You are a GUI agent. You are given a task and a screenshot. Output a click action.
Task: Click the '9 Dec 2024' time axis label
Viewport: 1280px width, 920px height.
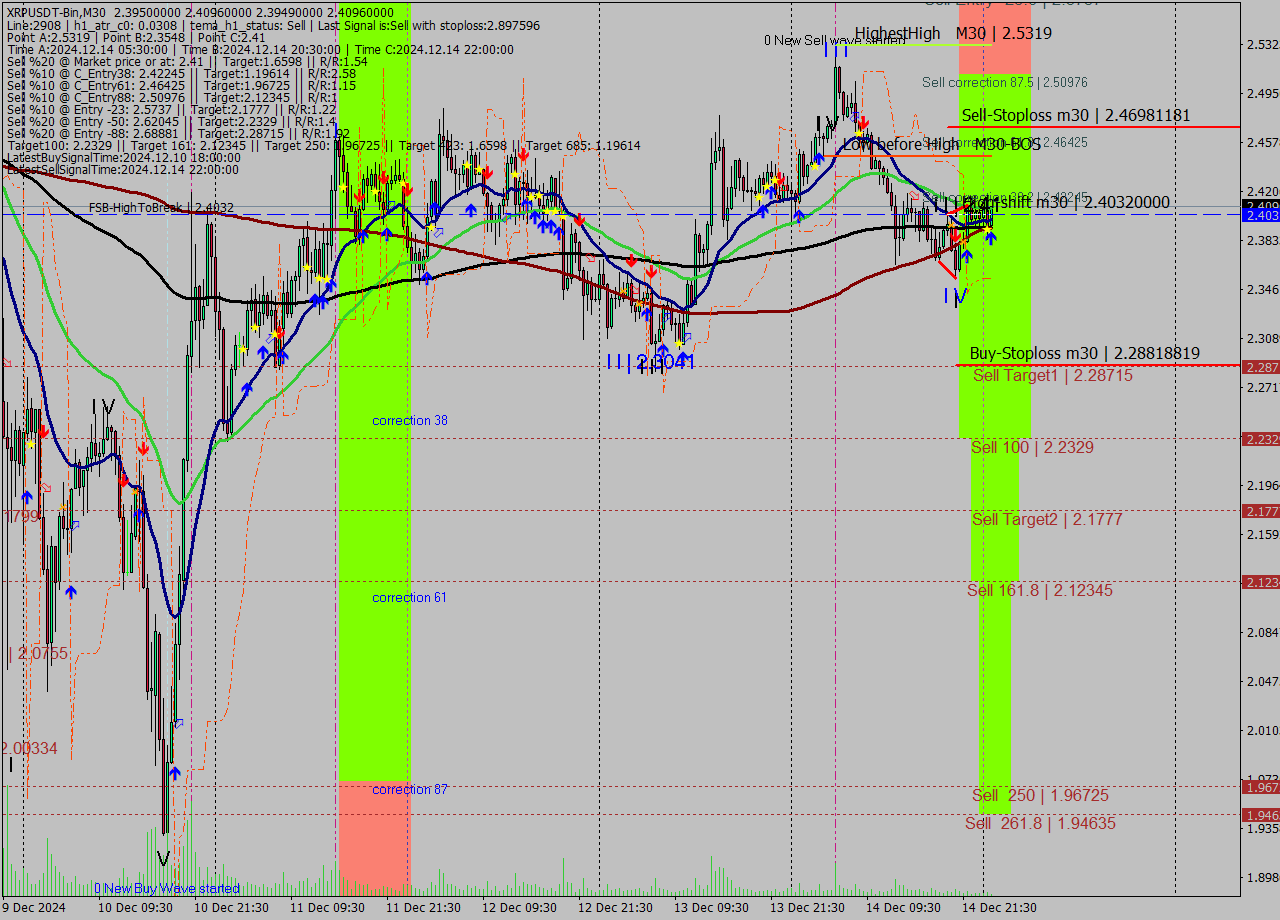pos(34,908)
